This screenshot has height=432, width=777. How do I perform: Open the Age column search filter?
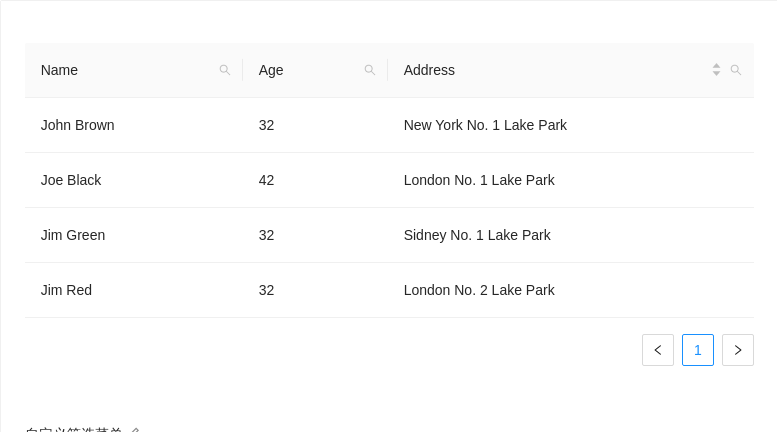370,70
